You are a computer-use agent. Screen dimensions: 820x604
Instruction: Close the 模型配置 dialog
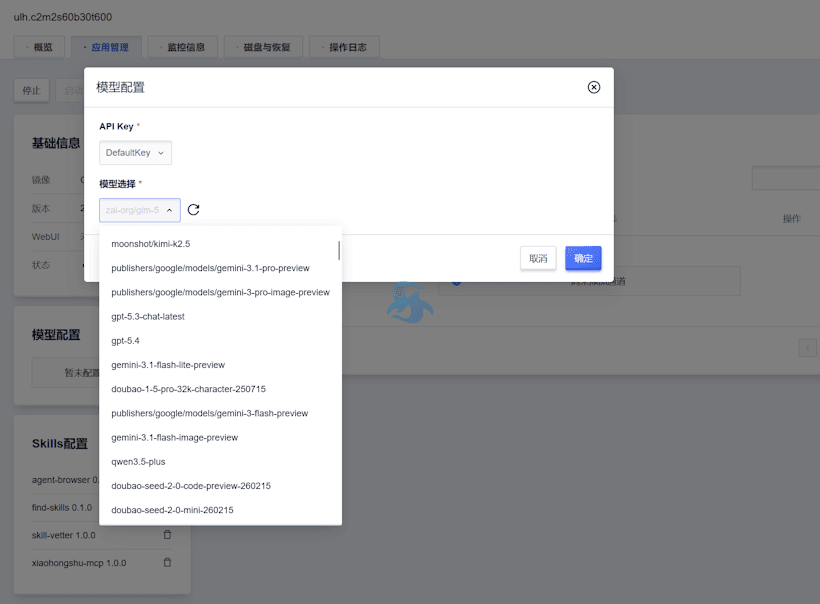(x=594, y=87)
